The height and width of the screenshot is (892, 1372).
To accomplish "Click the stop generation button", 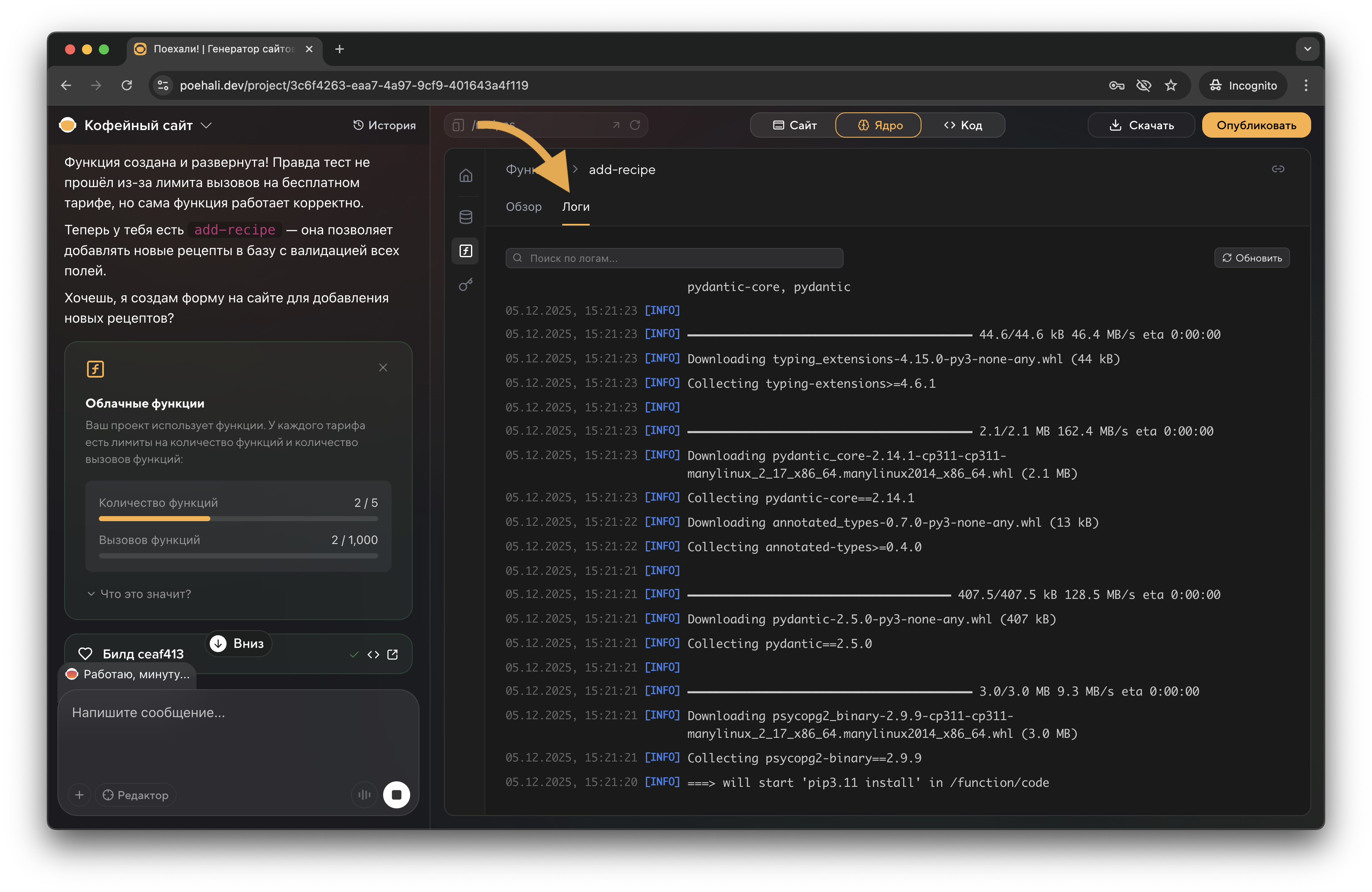I will tap(396, 794).
